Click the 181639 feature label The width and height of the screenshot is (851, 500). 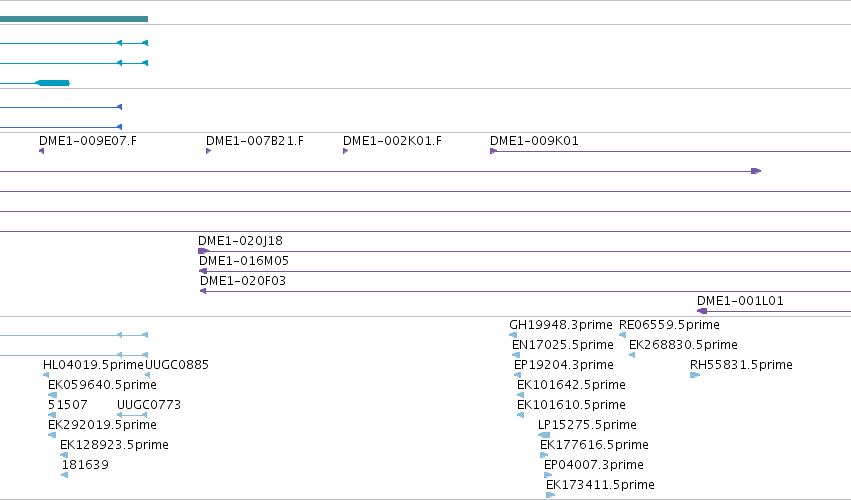85,465
